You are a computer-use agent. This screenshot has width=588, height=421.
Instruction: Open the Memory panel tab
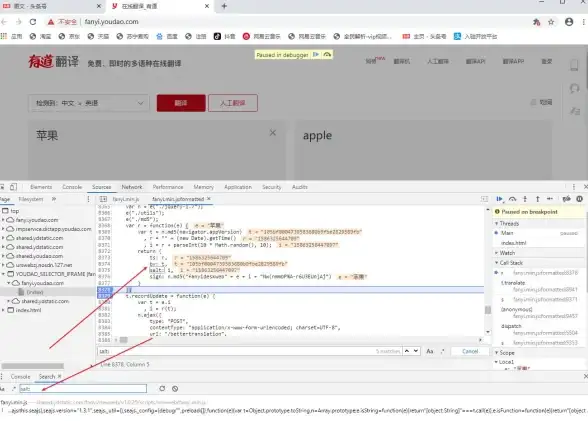click(x=204, y=187)
